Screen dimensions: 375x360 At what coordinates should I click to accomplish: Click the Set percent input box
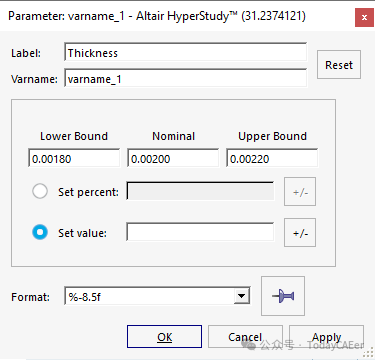200,191
